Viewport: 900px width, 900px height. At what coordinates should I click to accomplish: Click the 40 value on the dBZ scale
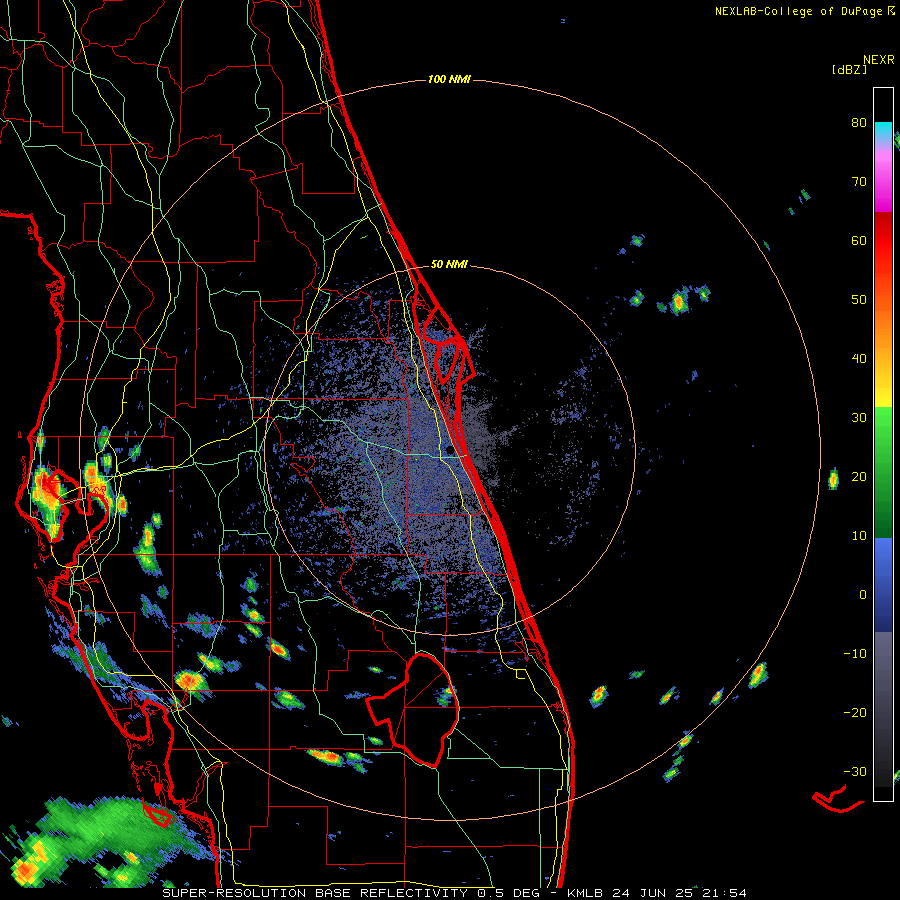click(x=859, y=359)
